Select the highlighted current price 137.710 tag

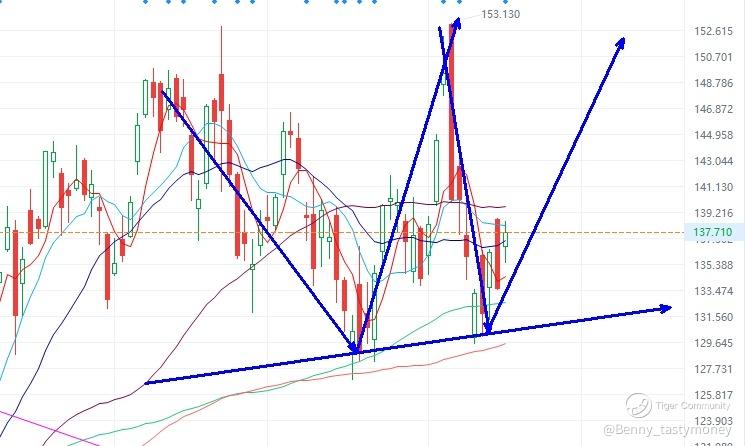(715, 232)
